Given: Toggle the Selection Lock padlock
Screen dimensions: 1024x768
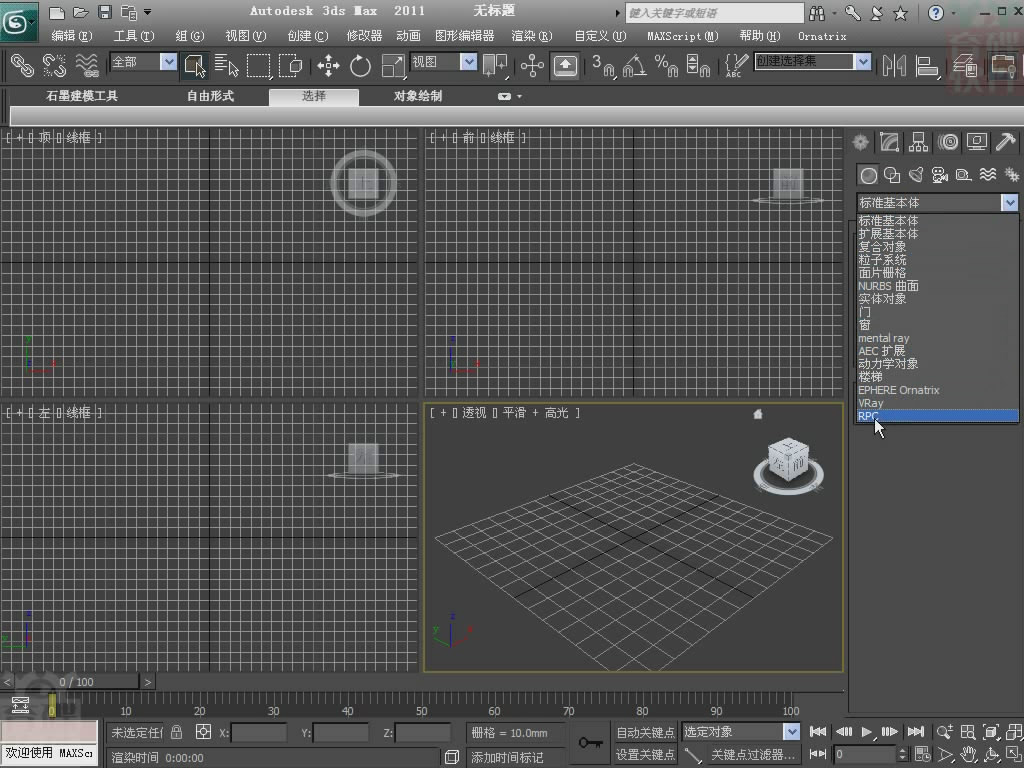Looking at the screenshot, I should pyautogui.click(x=176, y=732).
